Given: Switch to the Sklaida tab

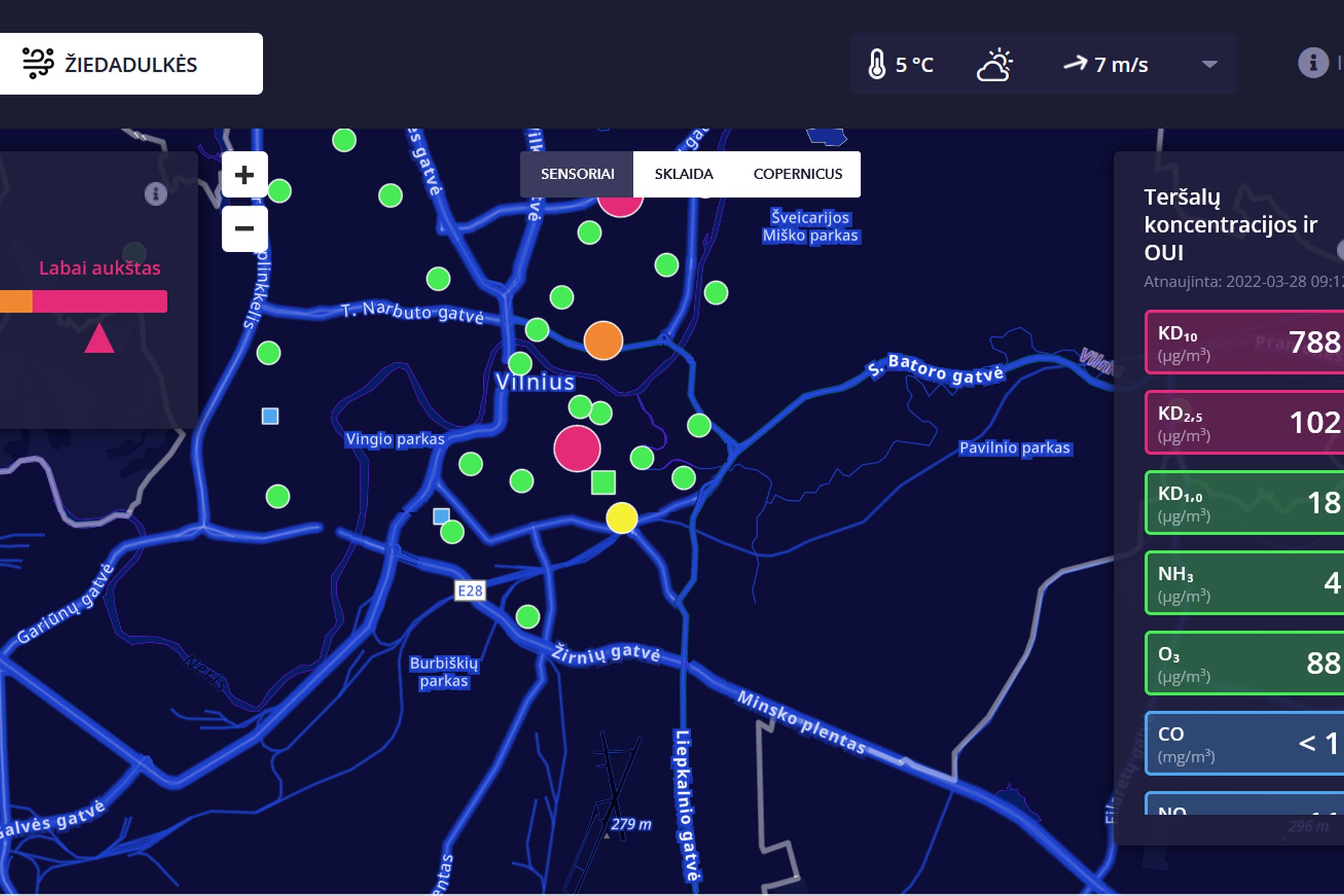Looking at the screenshot, I should pyautogui.click(x=684, y=174).
